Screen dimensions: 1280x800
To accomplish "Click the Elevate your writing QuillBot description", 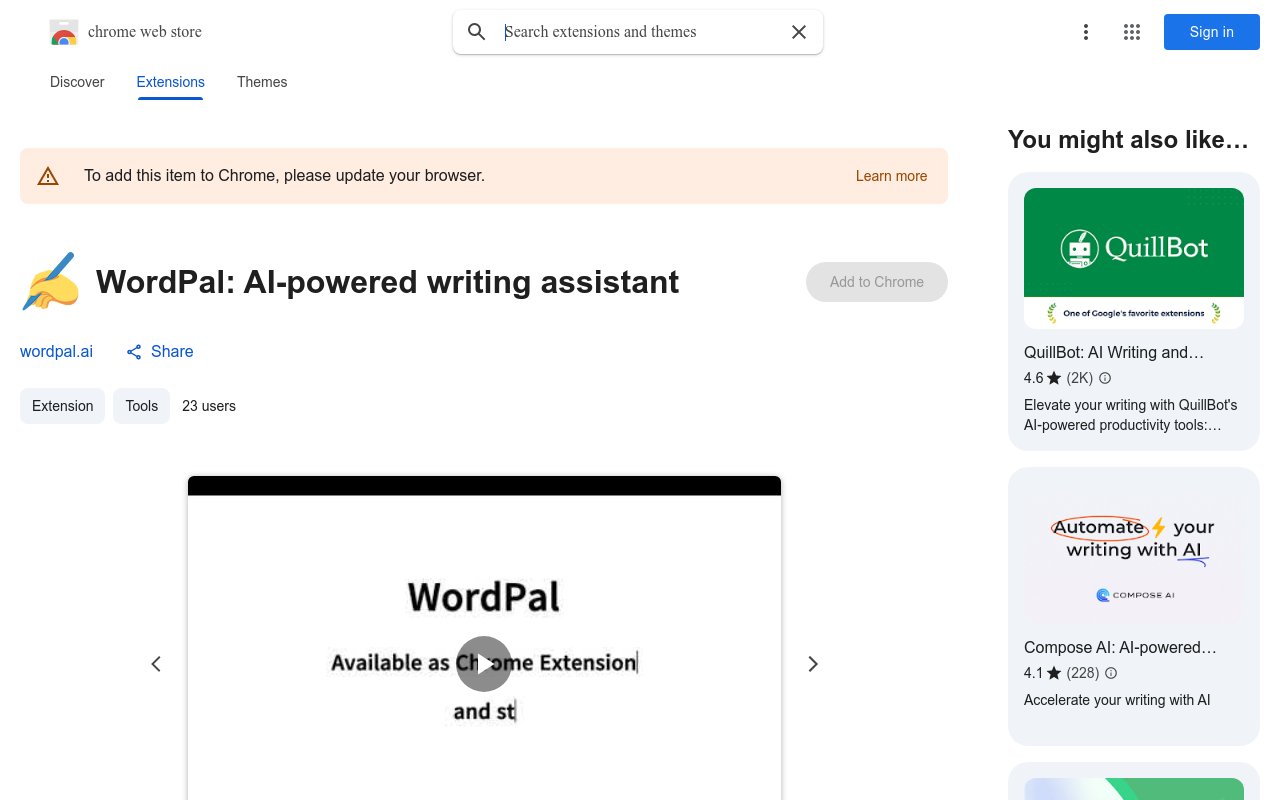I will (x=1131, y=415).
